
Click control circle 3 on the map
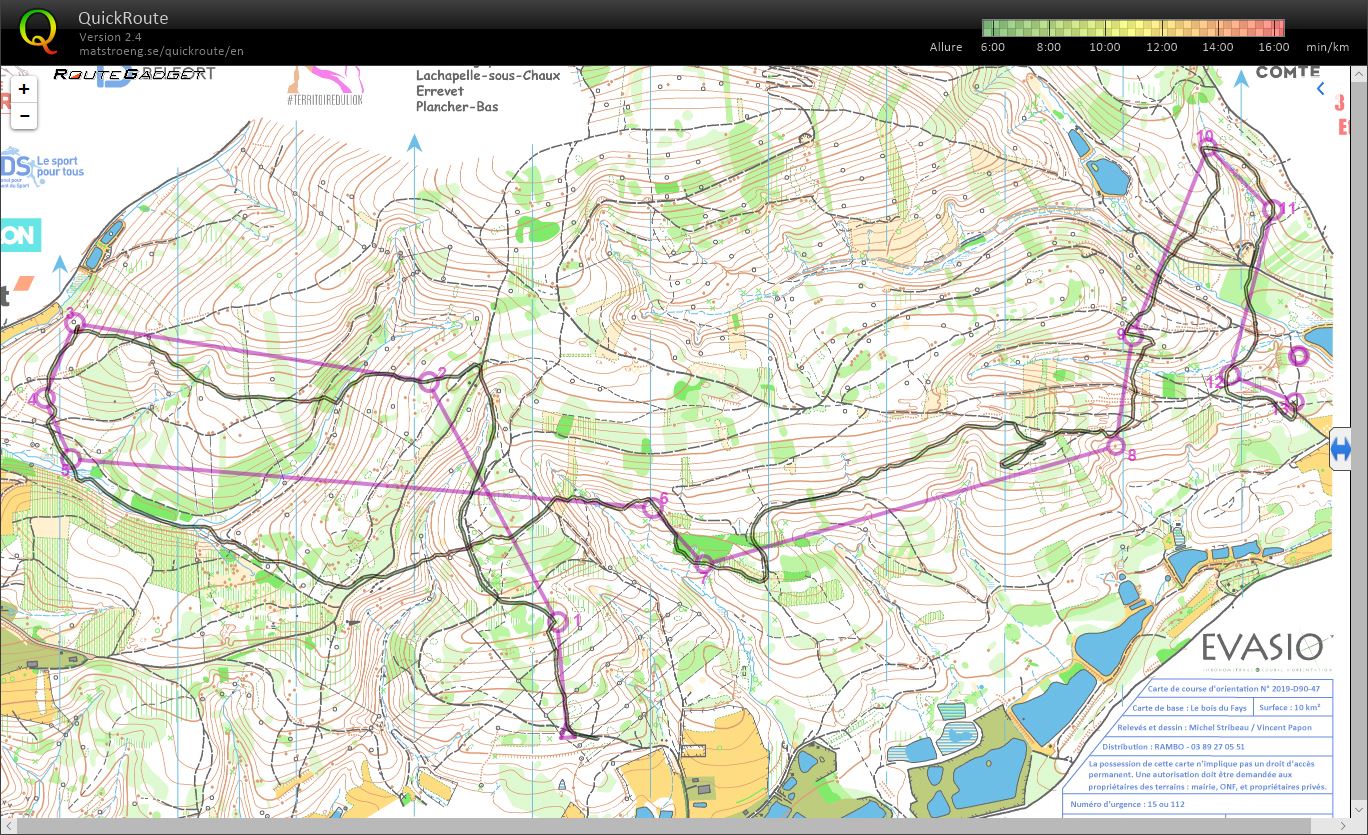tap(74, 323)
